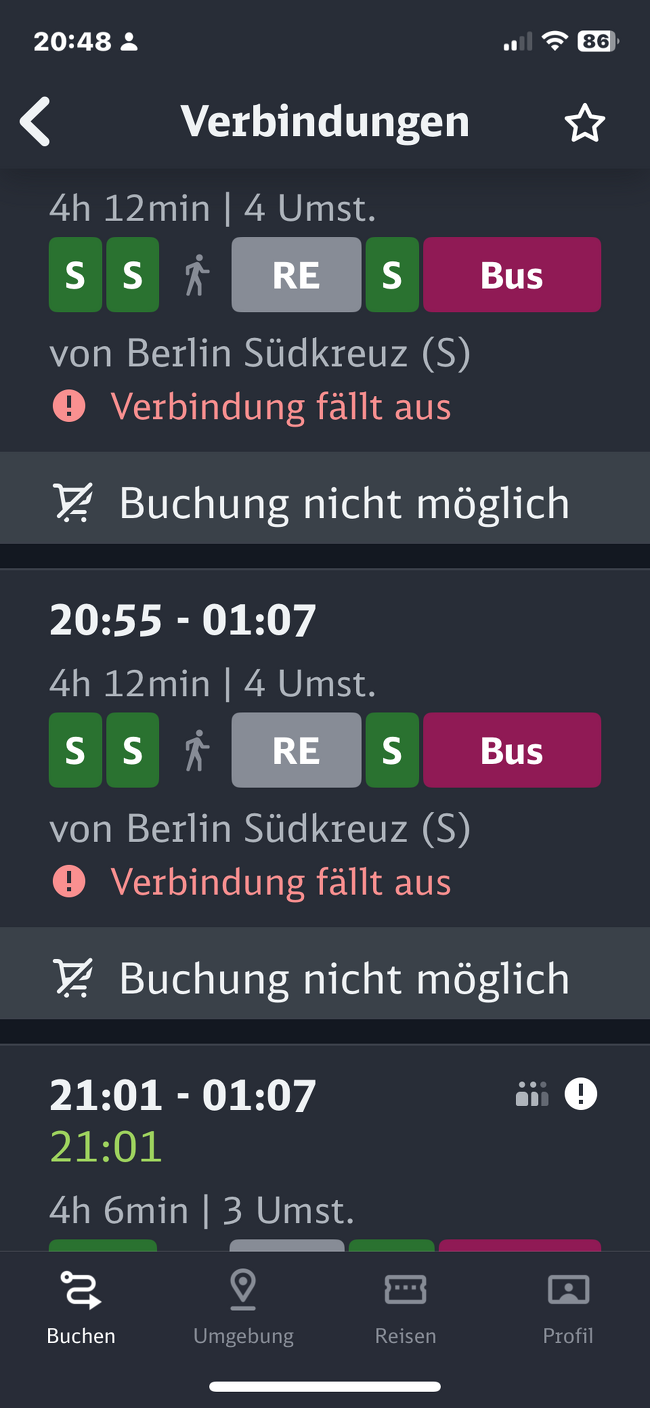This screenshot has width=650, height=1408.
Task: Open the 20:55 - 01:07 connection details
Action: (x=183, y=621)
